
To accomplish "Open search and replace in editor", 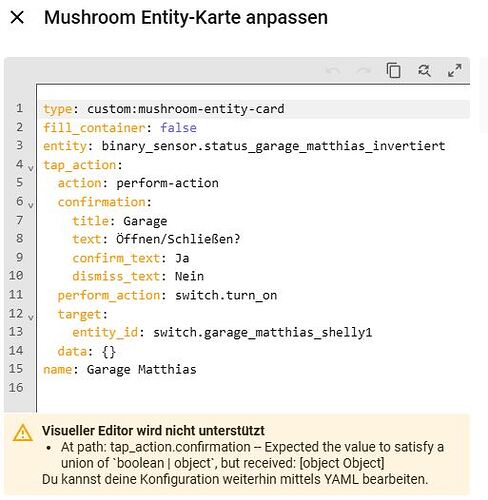I will click(424, 71).
